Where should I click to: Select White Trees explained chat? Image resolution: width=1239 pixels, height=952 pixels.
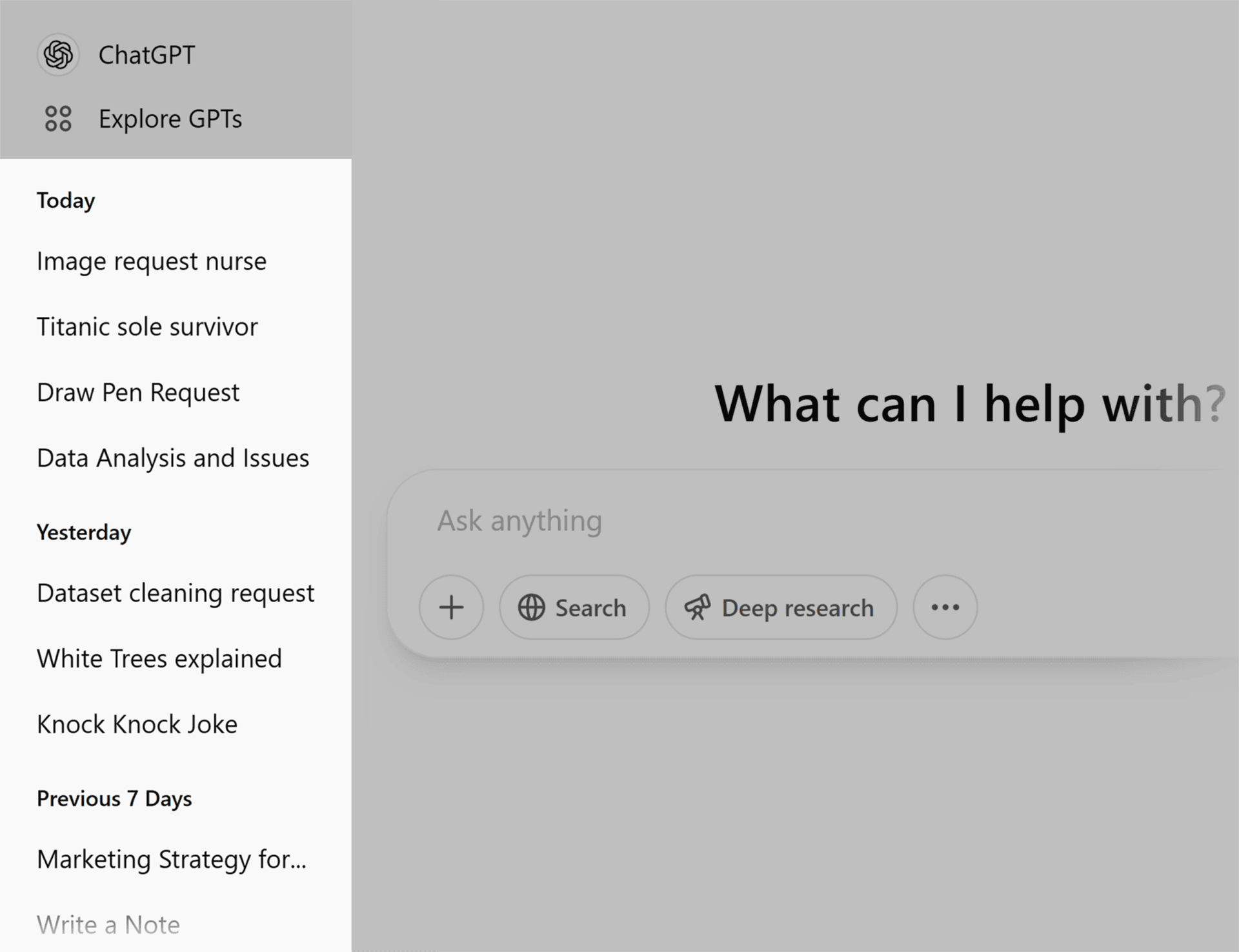[x=159, y=659]
